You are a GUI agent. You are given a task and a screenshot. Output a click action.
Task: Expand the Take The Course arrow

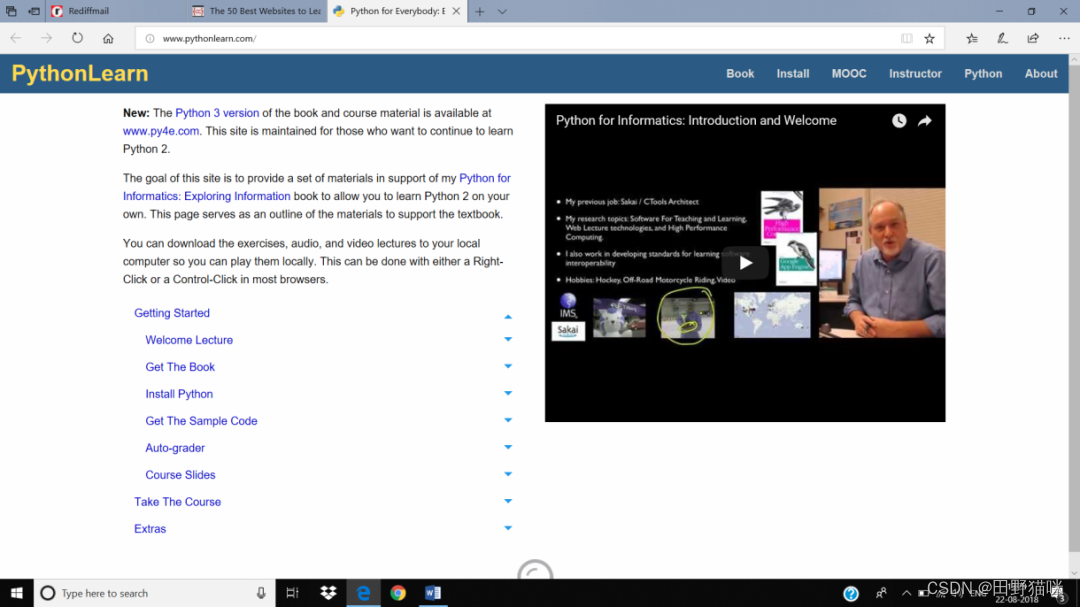pos(508,501)
